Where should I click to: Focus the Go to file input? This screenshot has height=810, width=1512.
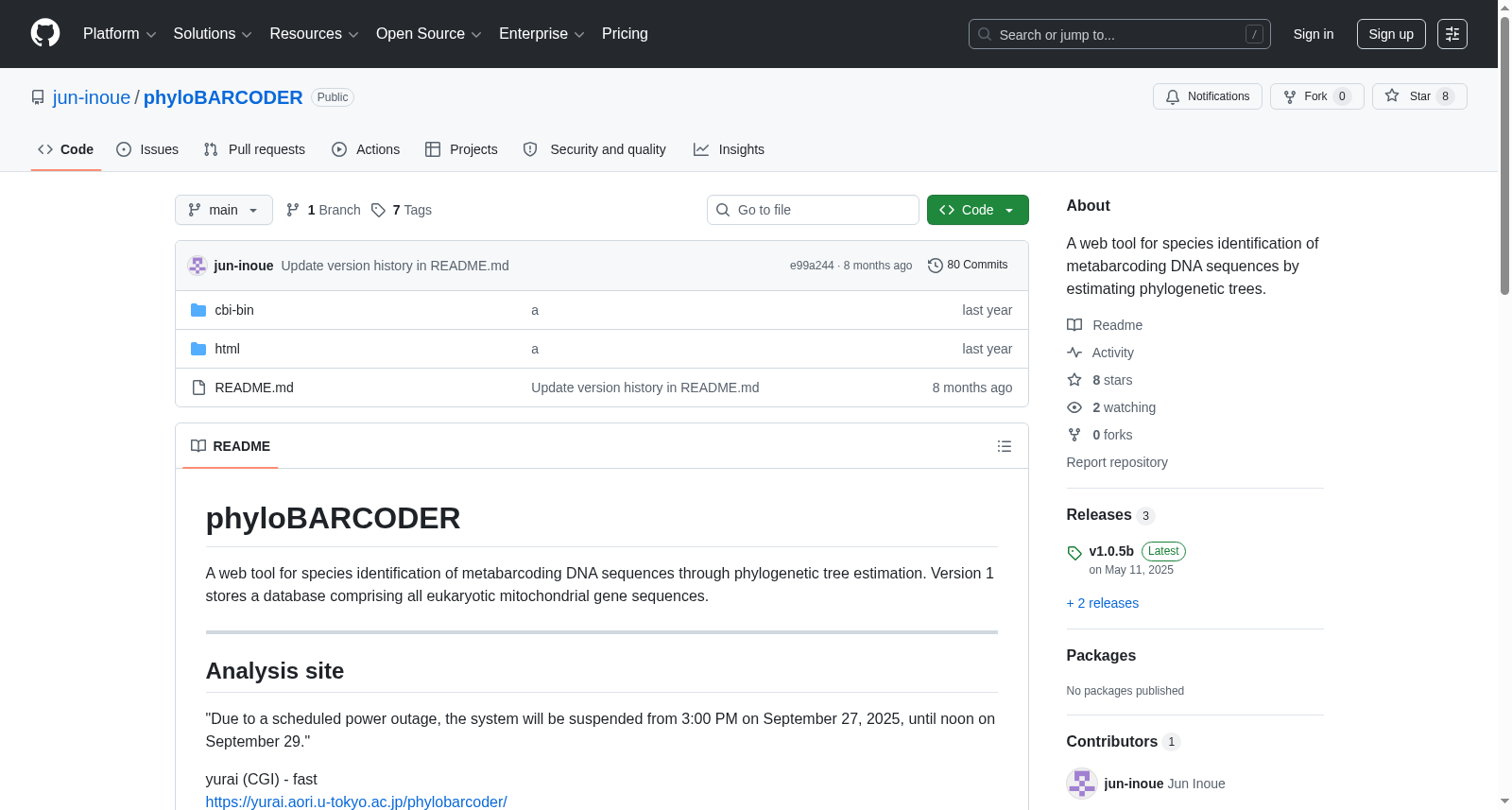pos(813,210)
